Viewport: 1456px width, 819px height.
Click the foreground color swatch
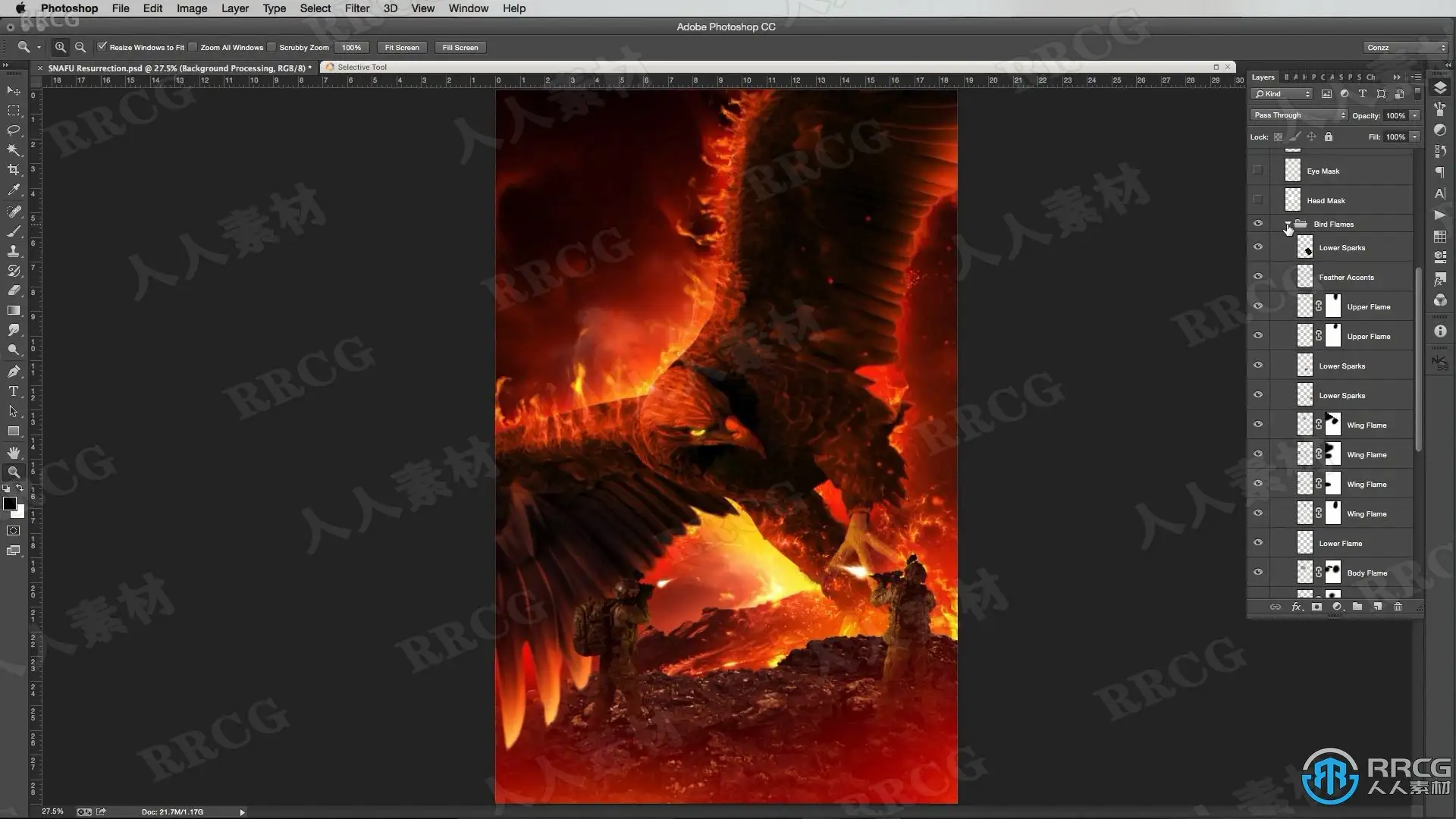[10, 504]
